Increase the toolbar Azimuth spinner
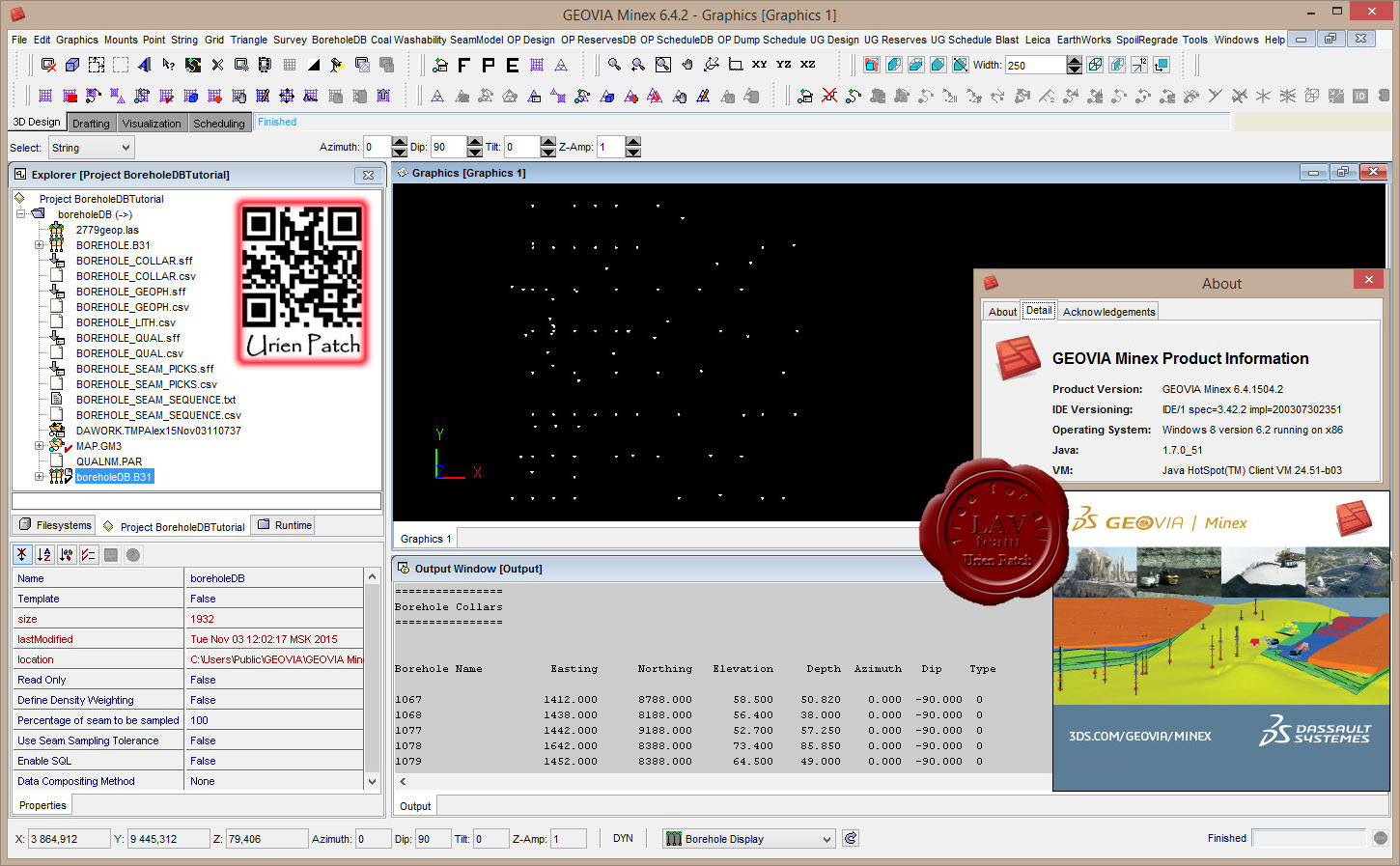Image resolution: width=1400 pixels, height=866 pixels. pos(400,142)
